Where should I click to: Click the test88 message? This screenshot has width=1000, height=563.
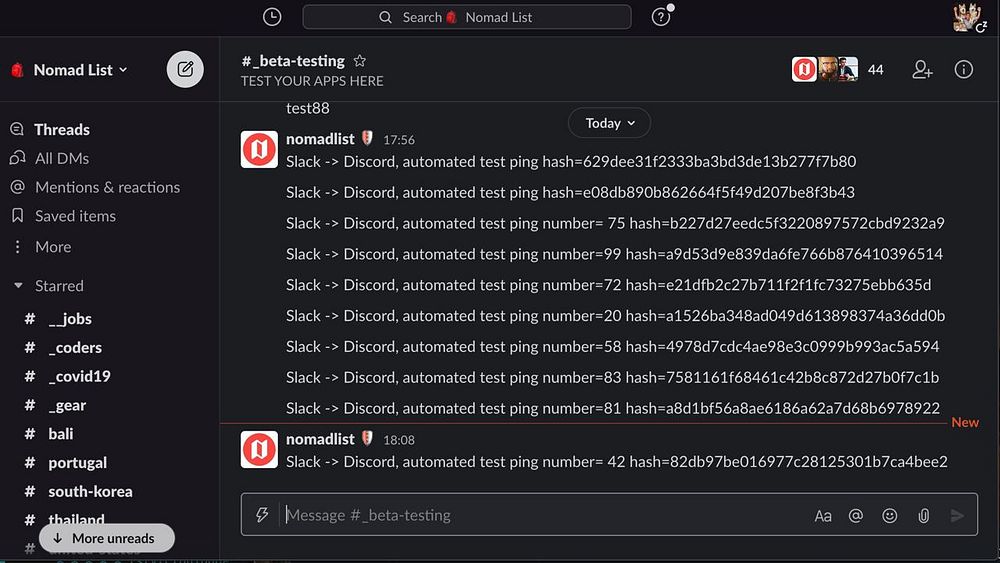(307, 108)
